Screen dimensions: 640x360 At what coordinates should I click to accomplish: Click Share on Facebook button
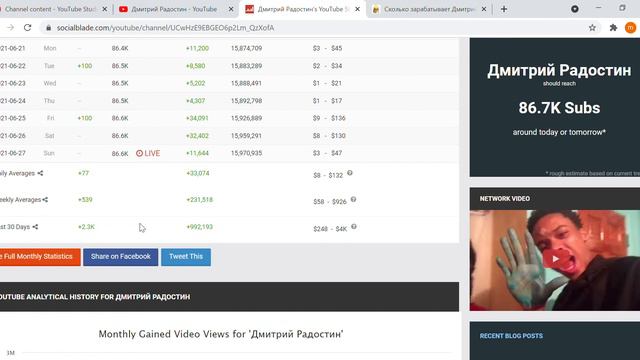[x=120, y=257]
